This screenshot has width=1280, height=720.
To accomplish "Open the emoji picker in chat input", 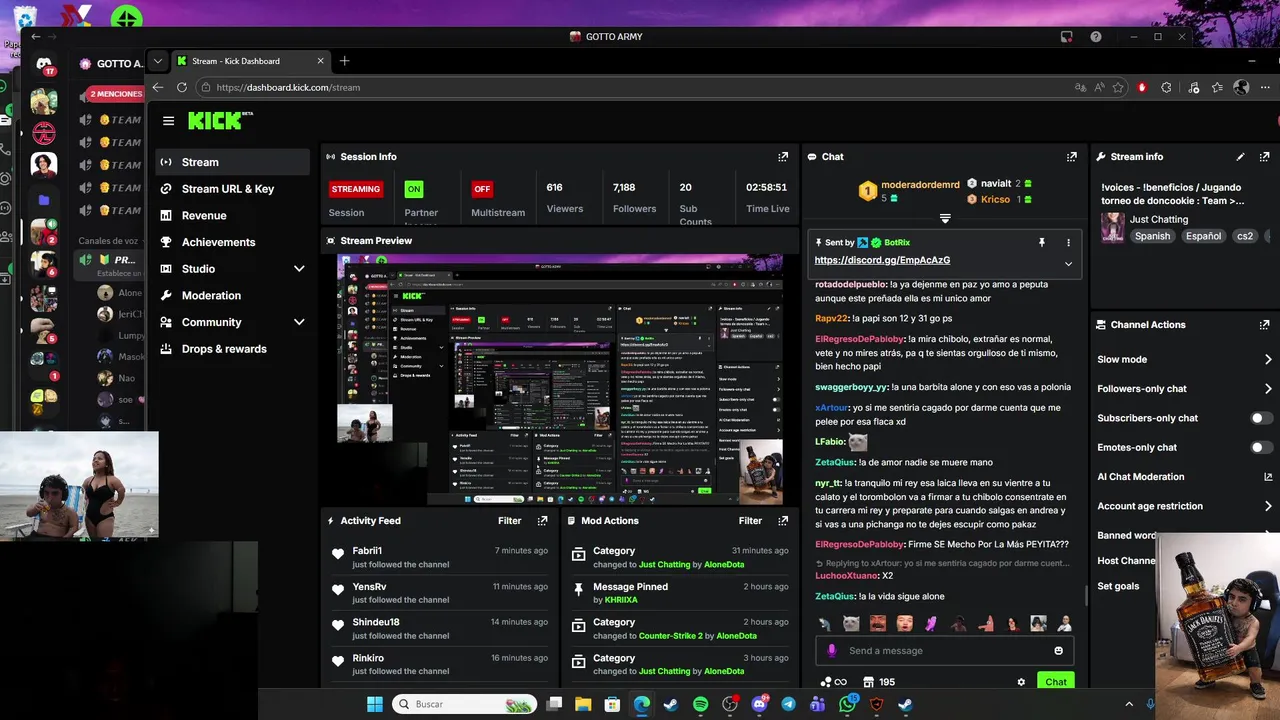I will point(1058,651).
